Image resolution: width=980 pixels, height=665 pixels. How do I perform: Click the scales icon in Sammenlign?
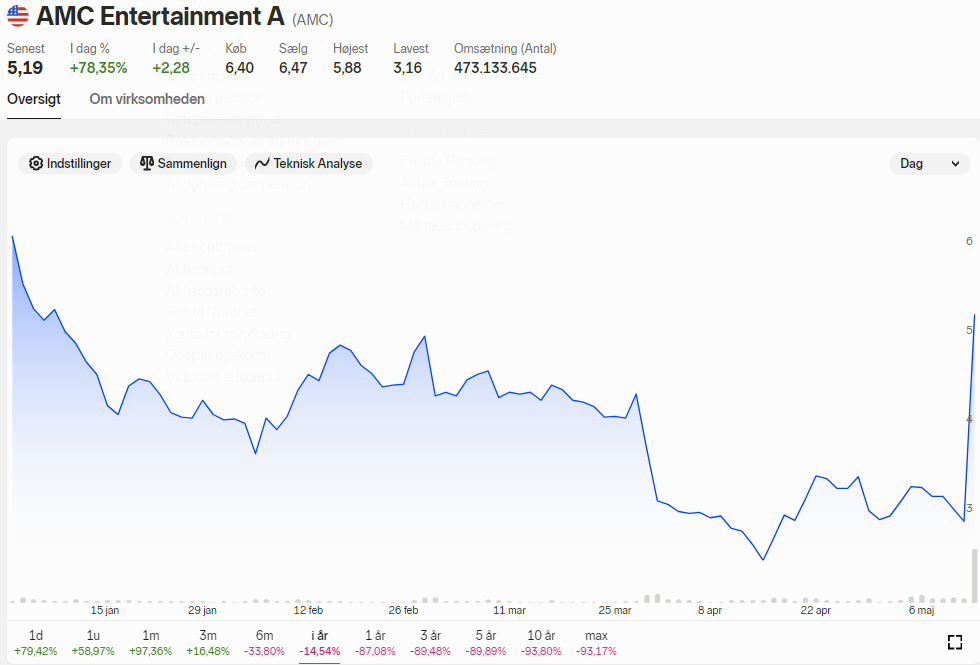147,163
